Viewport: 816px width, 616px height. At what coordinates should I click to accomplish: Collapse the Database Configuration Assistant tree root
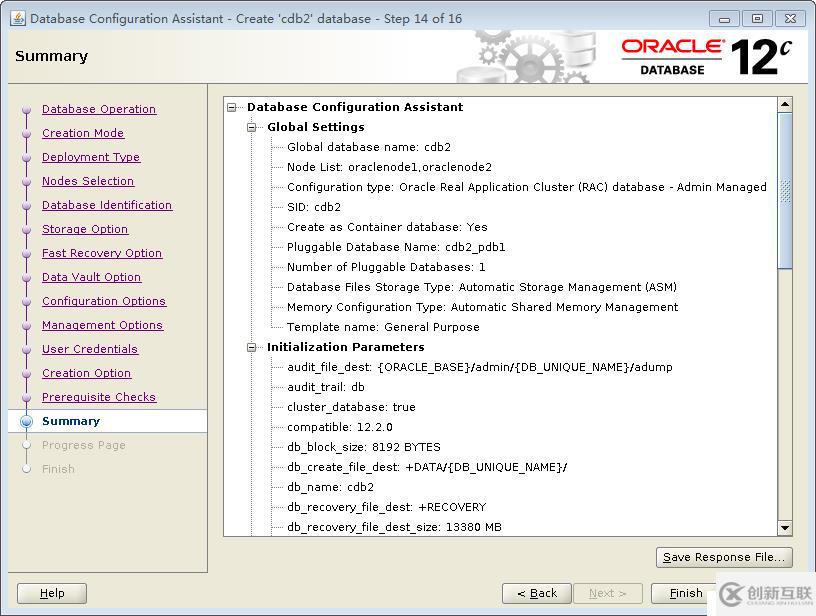pyautogui.click(x=232, y=107)
